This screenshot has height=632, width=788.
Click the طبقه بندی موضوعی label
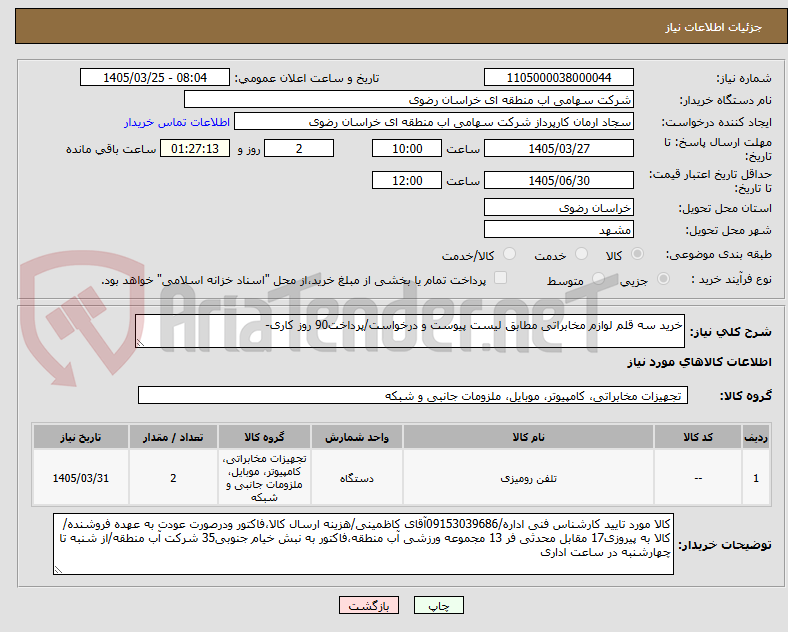tap(719, 255)
